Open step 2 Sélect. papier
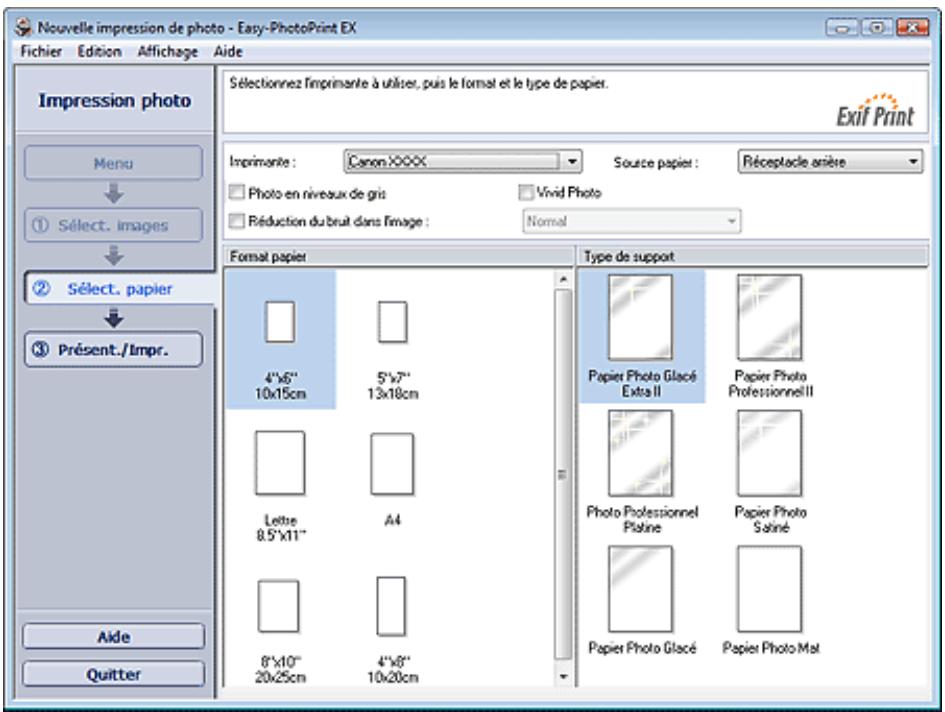945x712 pixels. (x=119, y=288)
